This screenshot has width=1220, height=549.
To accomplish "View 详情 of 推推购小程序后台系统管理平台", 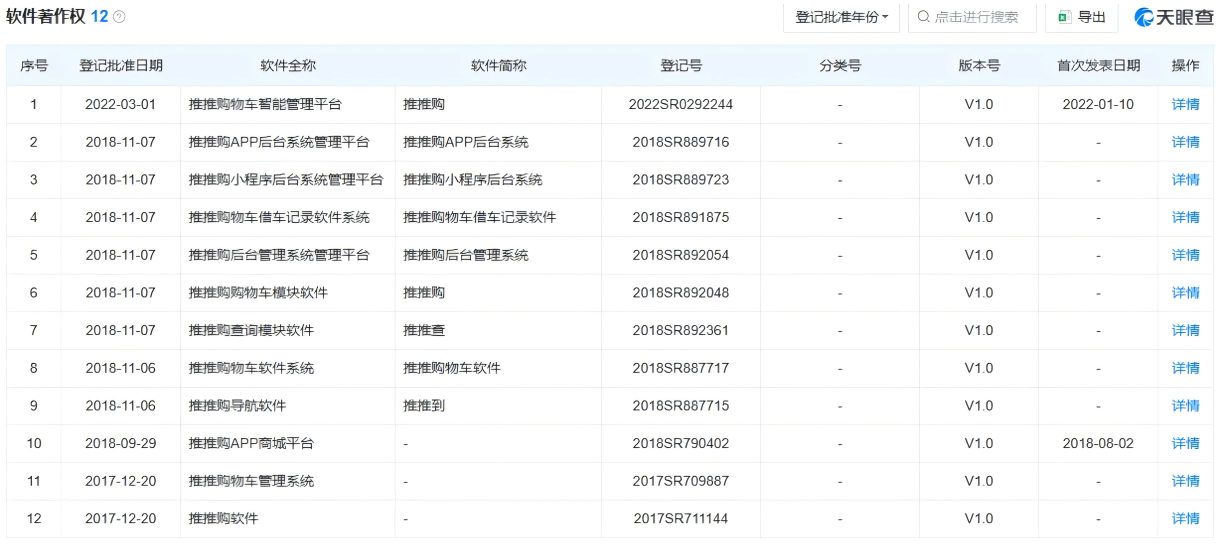I will click(1185, 180).
